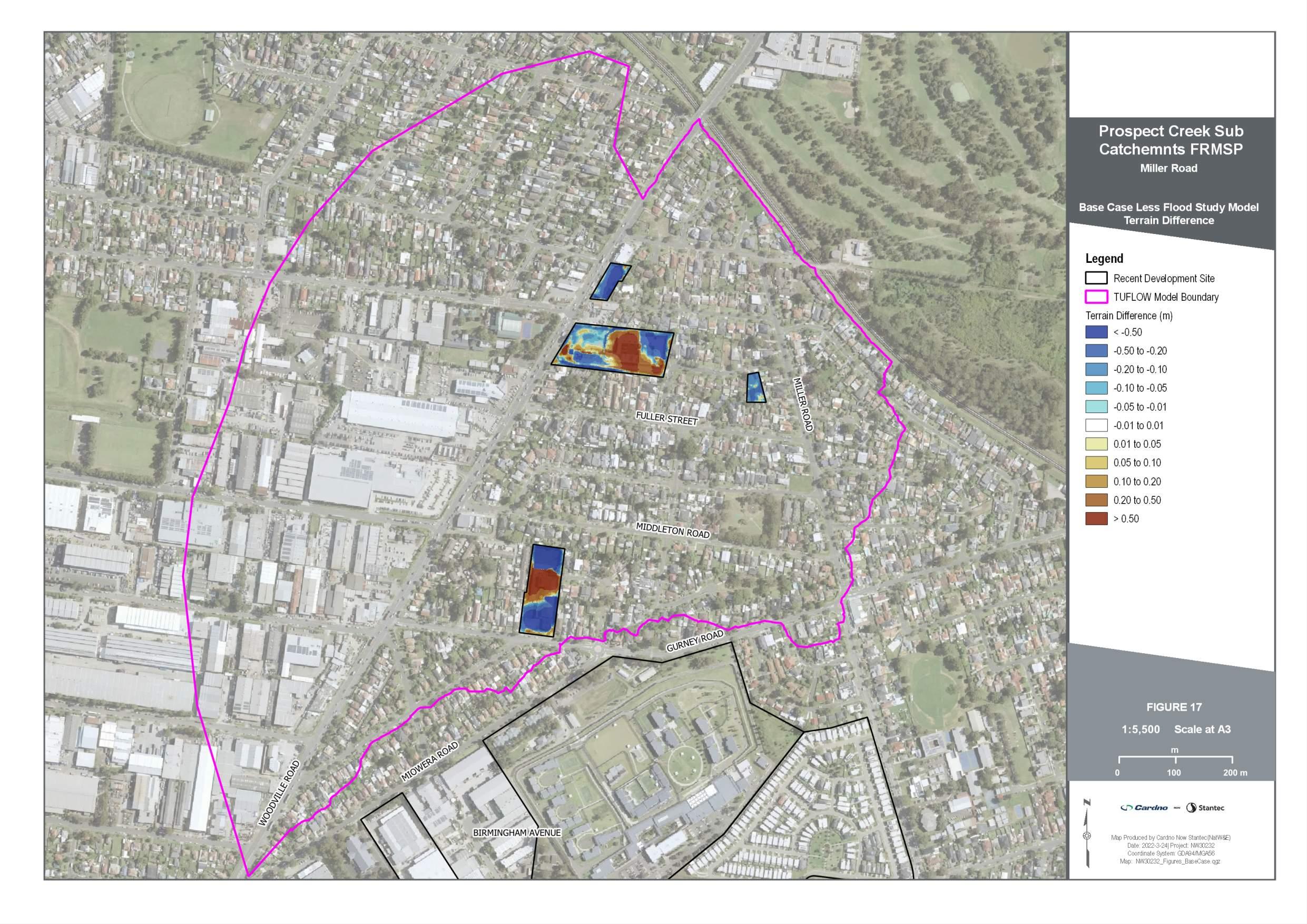Screen dimensions: 1307x924
Task: Click the '> 0.50' dark red swatch
Action: (x=1096, y=518)
